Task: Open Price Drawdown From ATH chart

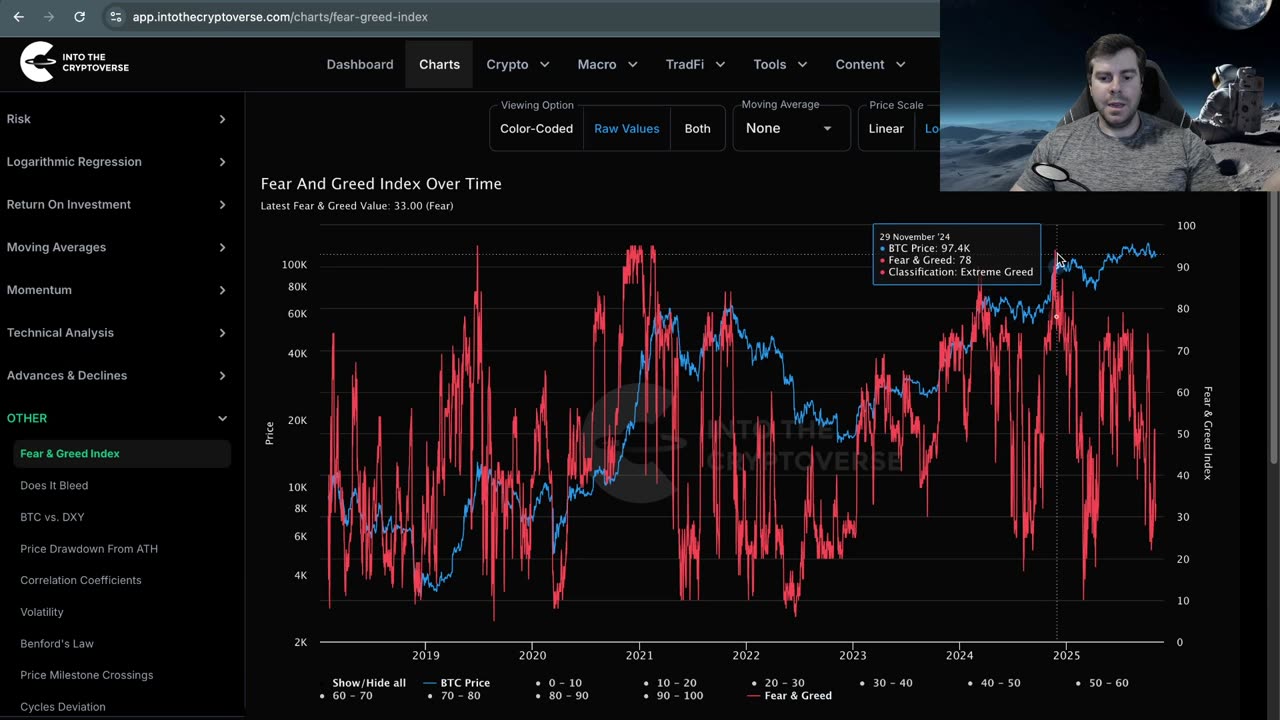Action: tap(89, 549)
